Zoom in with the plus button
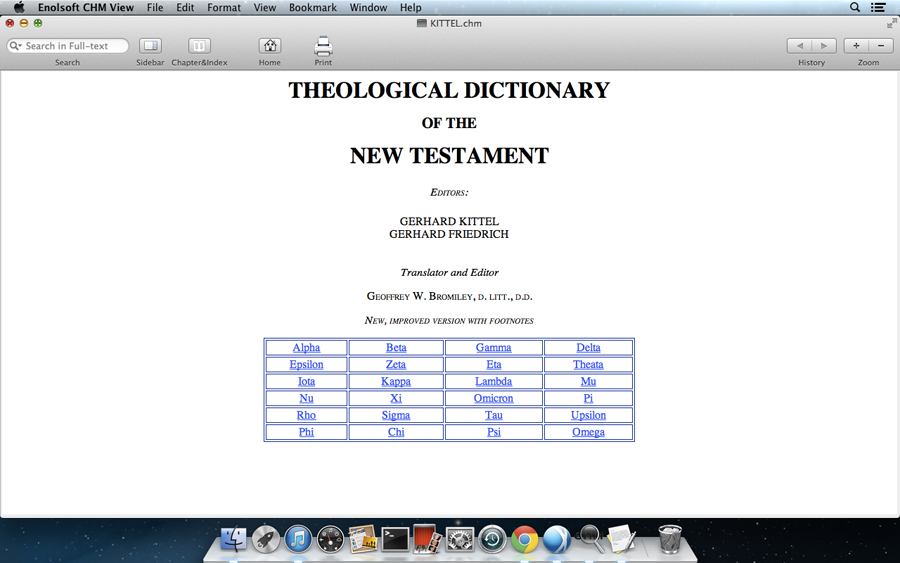 [x=856, y=46]
